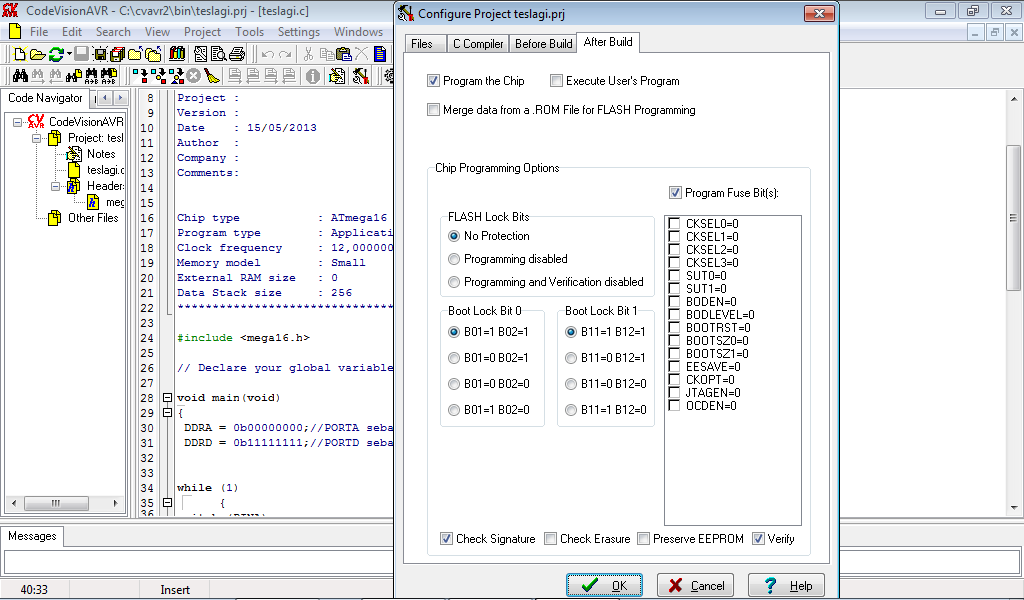Click the first Replace A>B binoculars icon
The height and width of the screenshot is (600, 1024).
pos(91,76)
